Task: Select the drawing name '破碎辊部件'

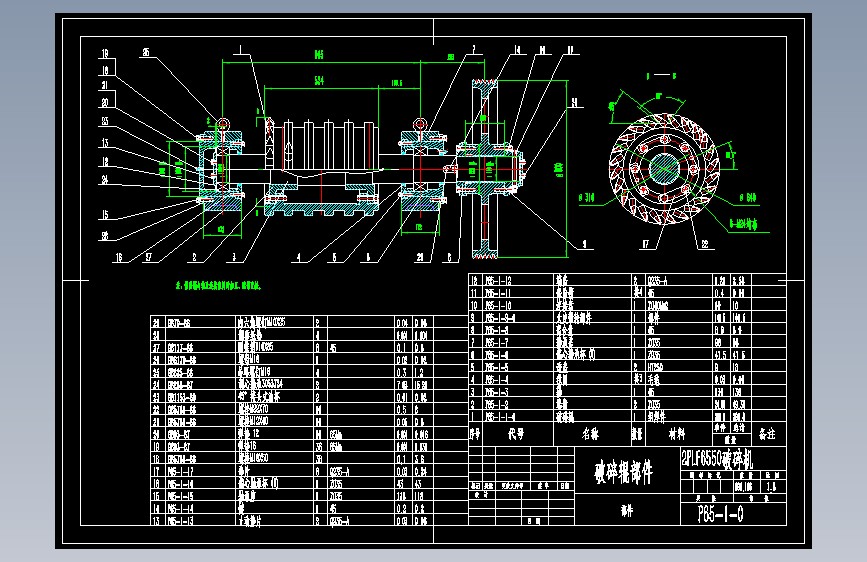Action: [624, 472]
